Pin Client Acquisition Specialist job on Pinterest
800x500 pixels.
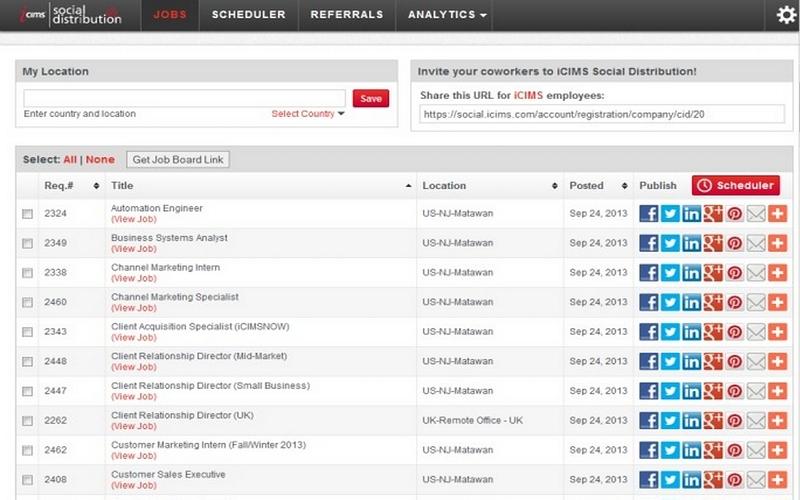pos(734,332)
